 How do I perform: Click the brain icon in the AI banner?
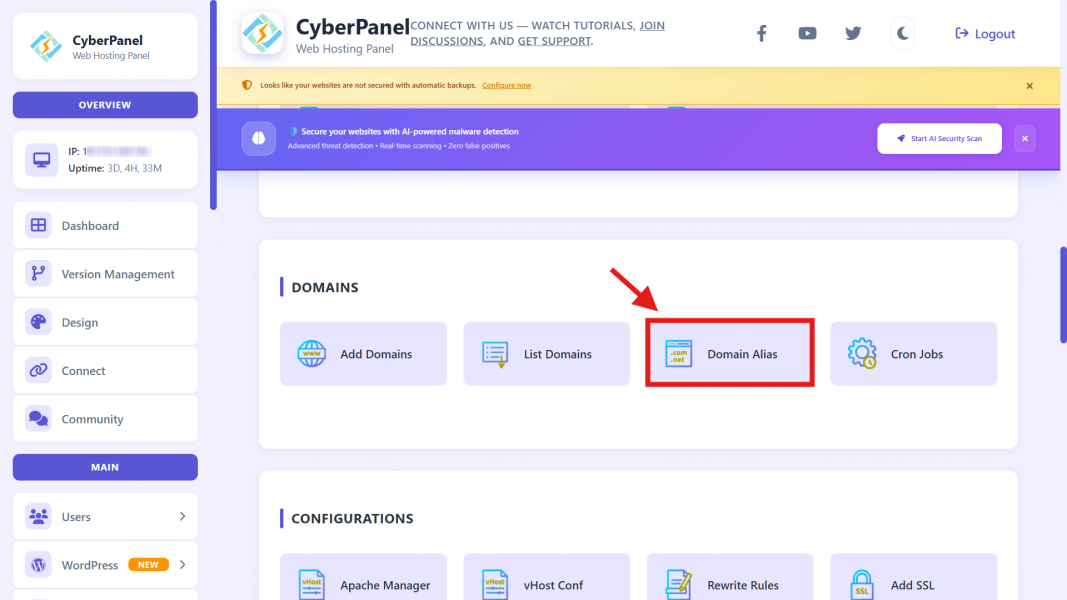pyautogui.click(x=259, y=139)
